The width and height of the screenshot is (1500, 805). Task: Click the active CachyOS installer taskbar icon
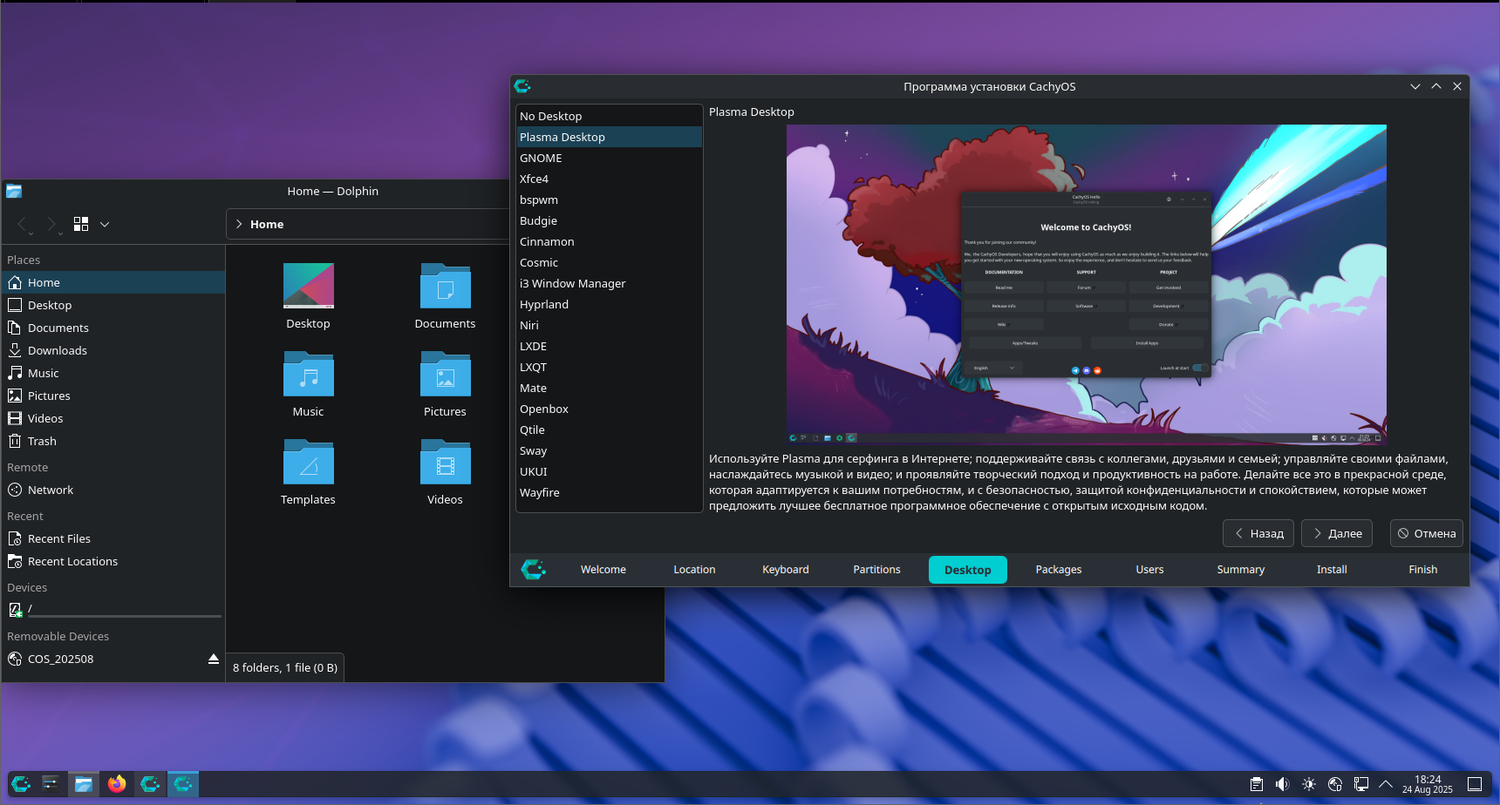coord(183,784)
